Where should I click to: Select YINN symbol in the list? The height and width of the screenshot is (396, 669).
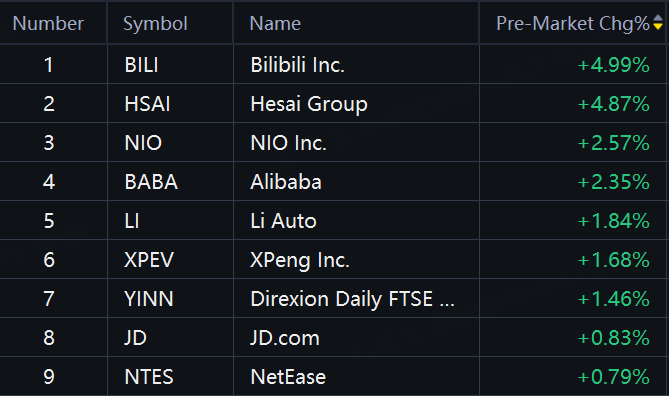[x=149, y=299]
